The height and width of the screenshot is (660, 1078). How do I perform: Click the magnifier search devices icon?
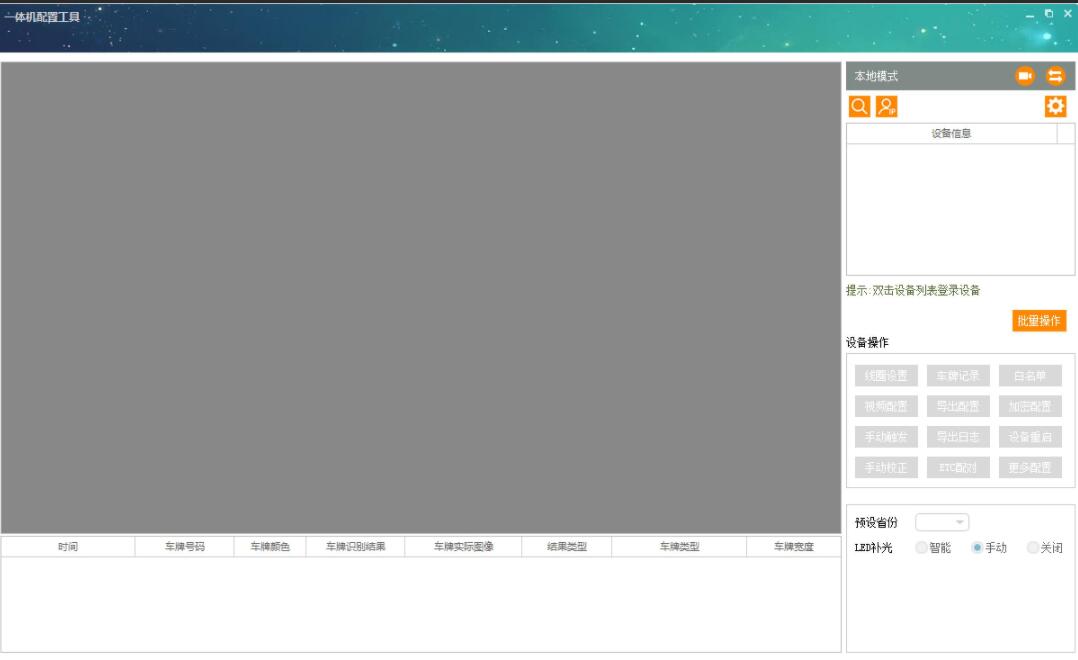(x=858, y=106)
